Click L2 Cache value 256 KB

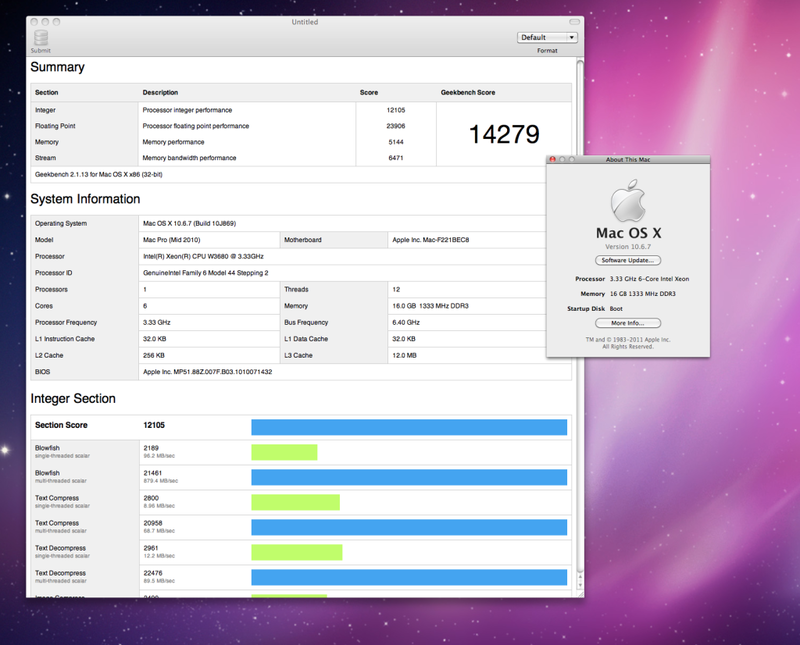tap(154, 355)
